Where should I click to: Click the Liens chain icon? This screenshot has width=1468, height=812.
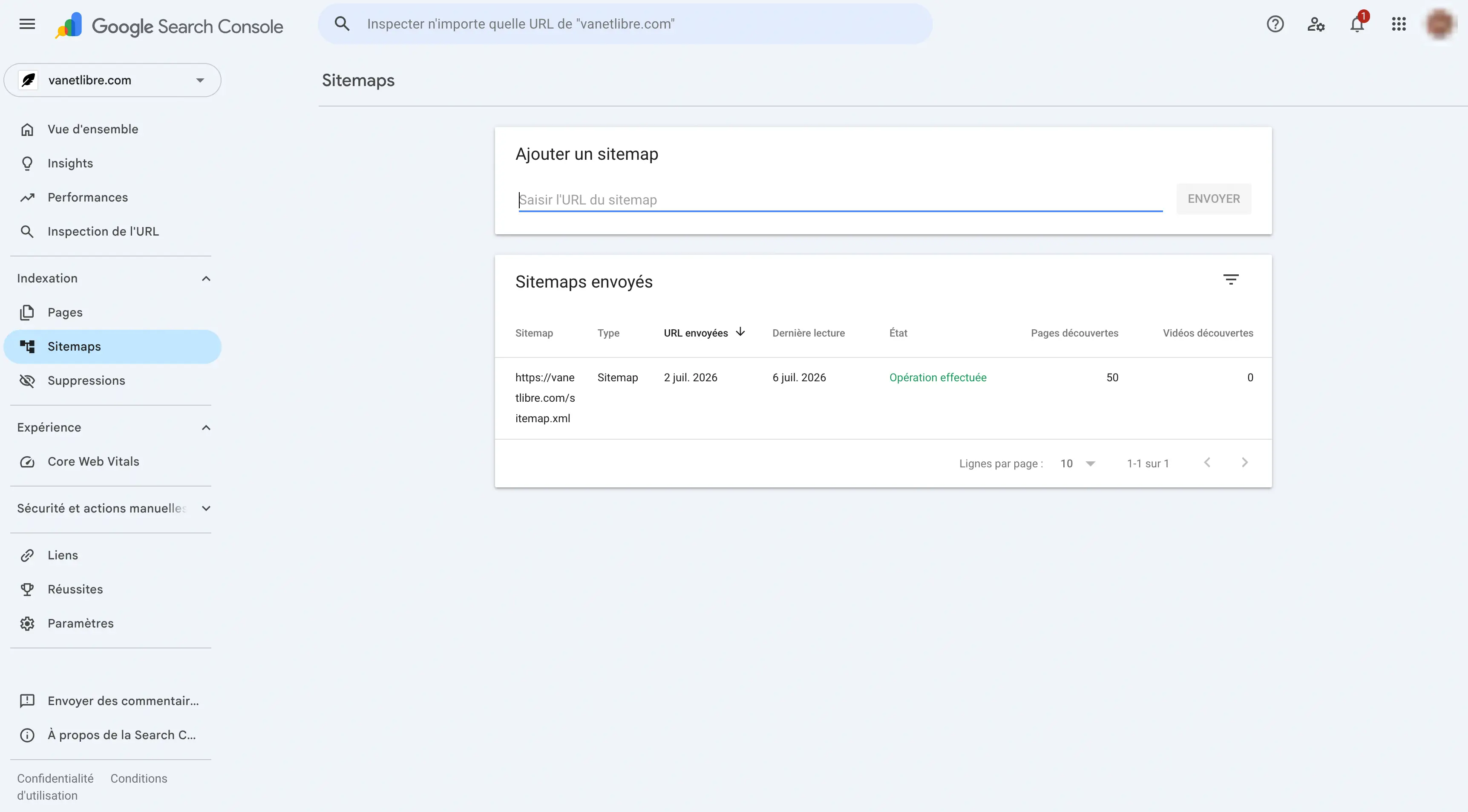(27, 556)
